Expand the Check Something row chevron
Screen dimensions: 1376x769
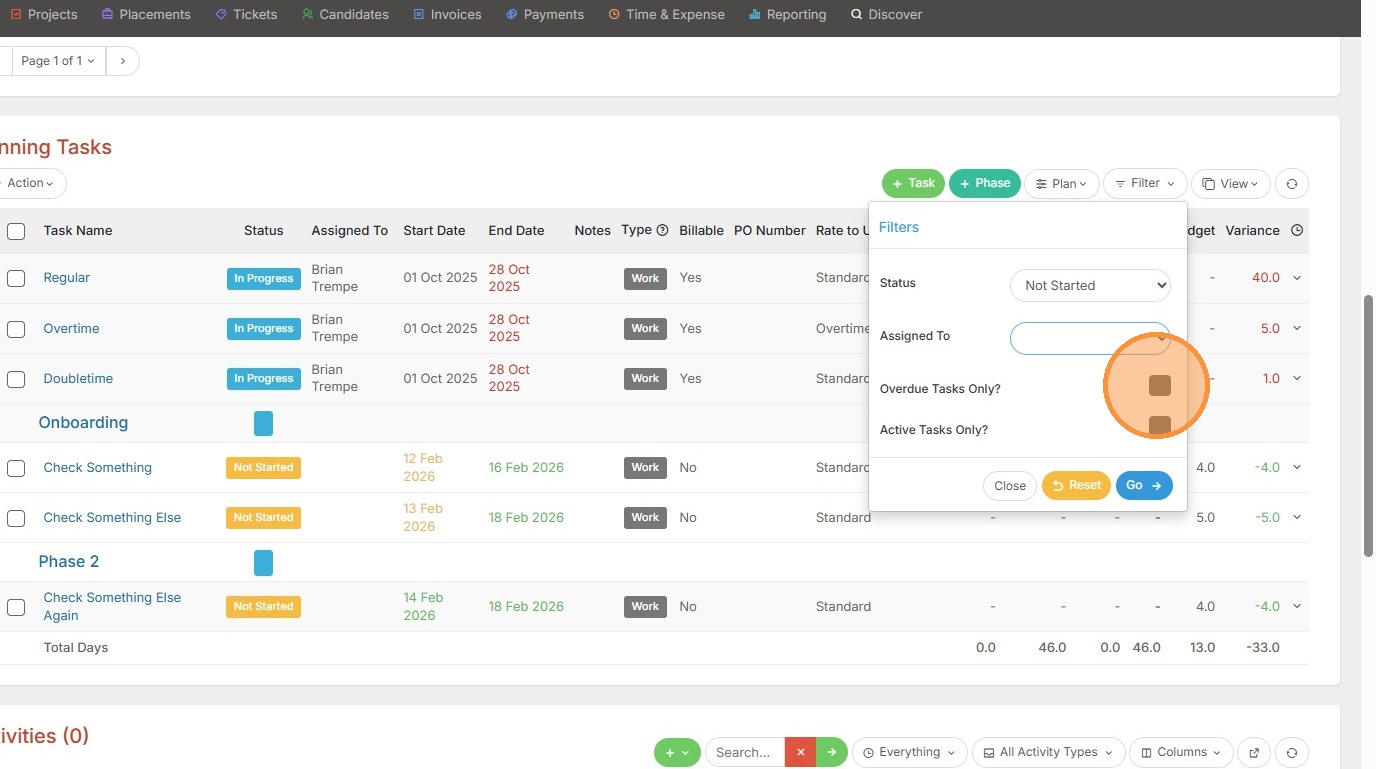1297,468
